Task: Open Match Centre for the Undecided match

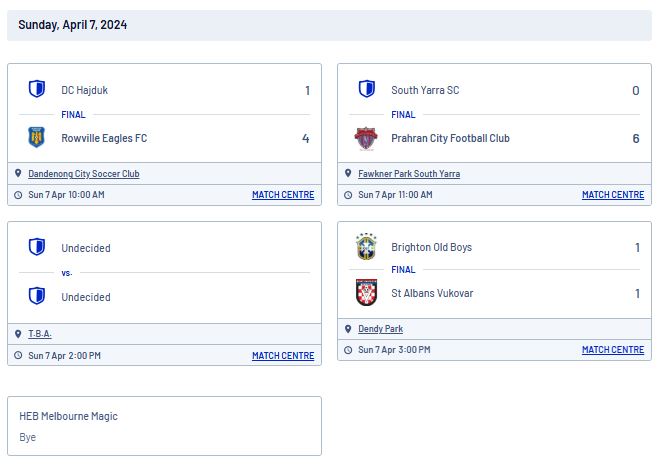Action: pos(283,356)
